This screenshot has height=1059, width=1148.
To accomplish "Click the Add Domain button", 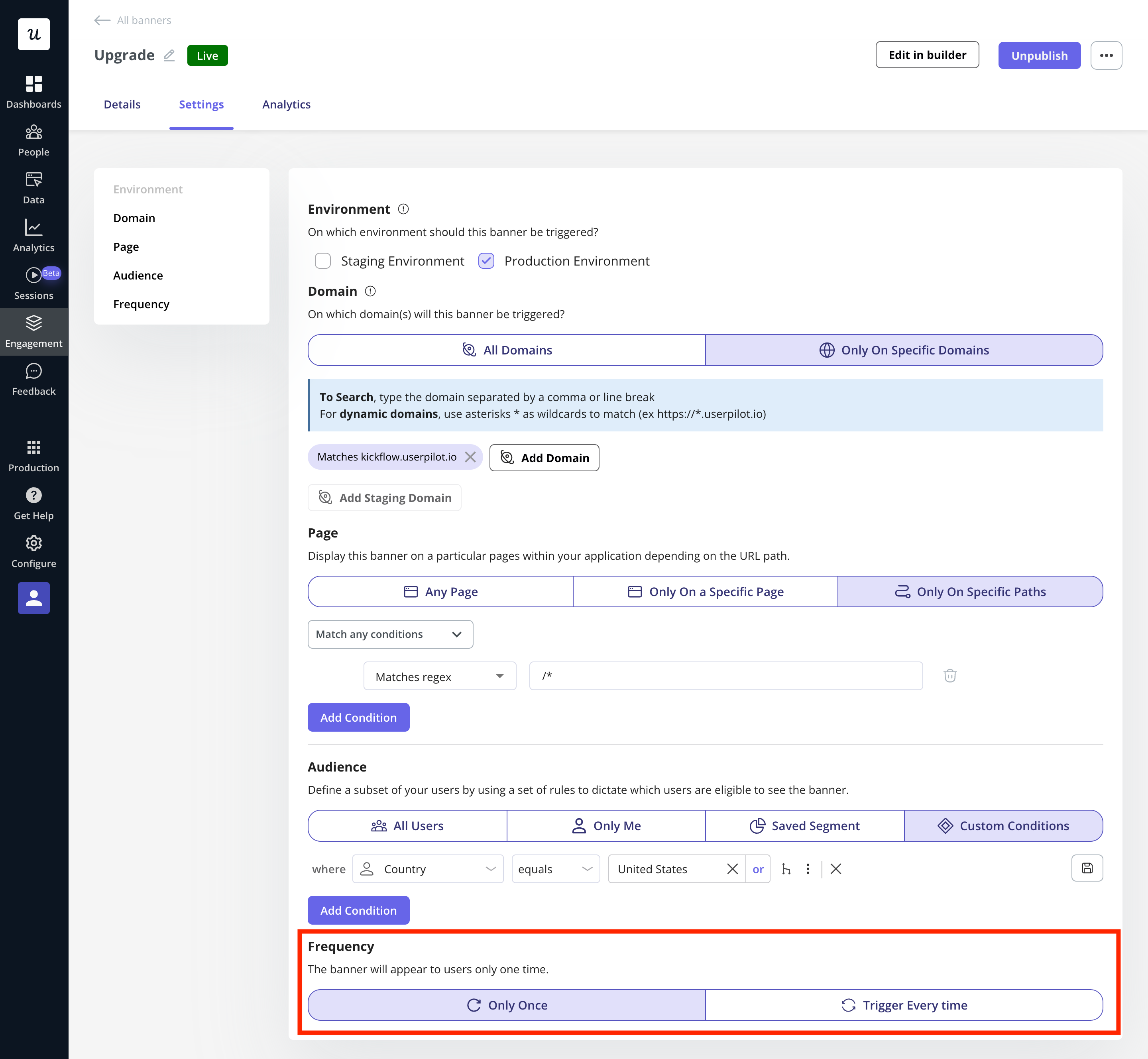I will [544, 458].
